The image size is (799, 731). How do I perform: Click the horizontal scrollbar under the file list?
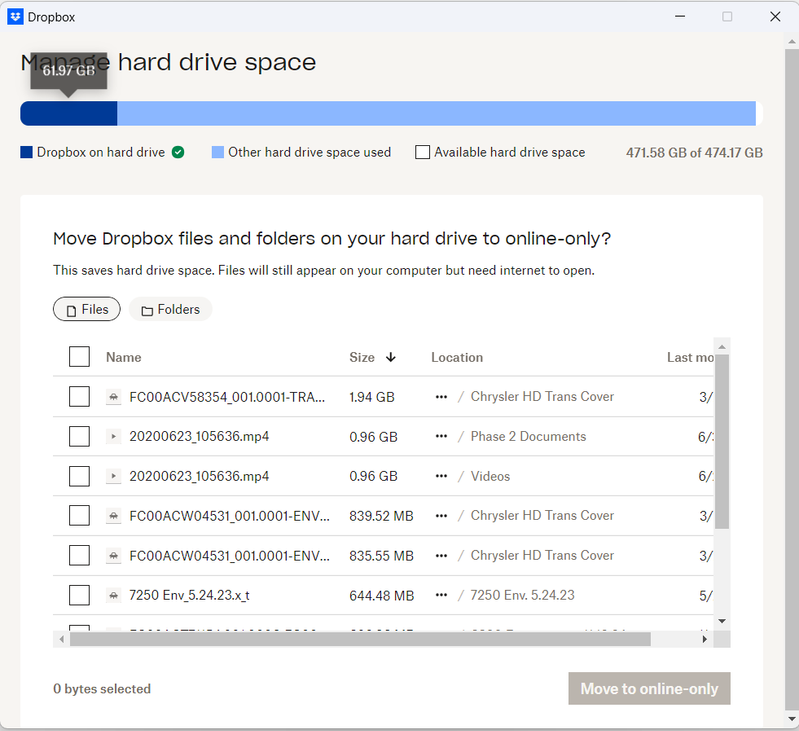(360, 639)
